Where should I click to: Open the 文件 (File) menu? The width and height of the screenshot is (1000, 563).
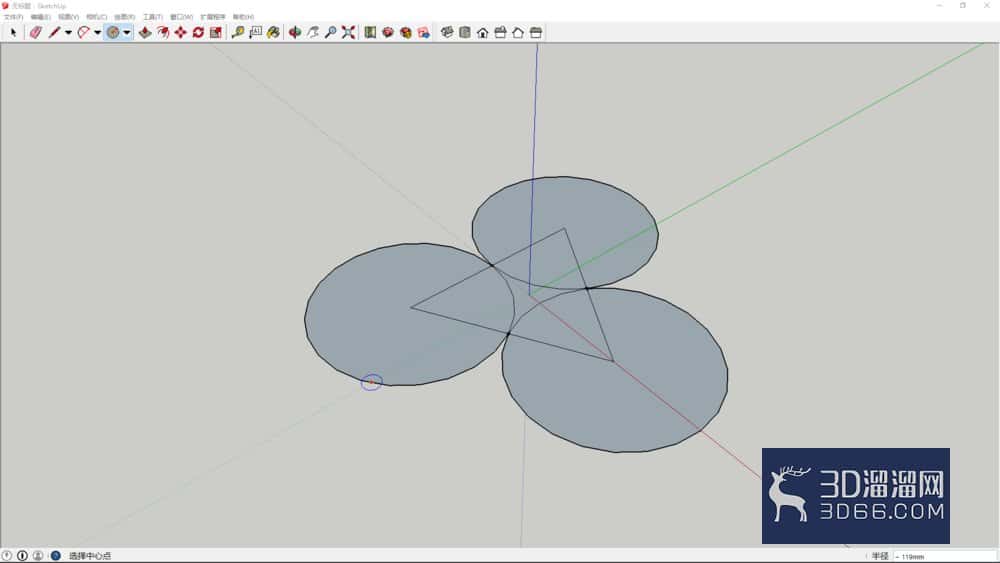coord(13,17)
